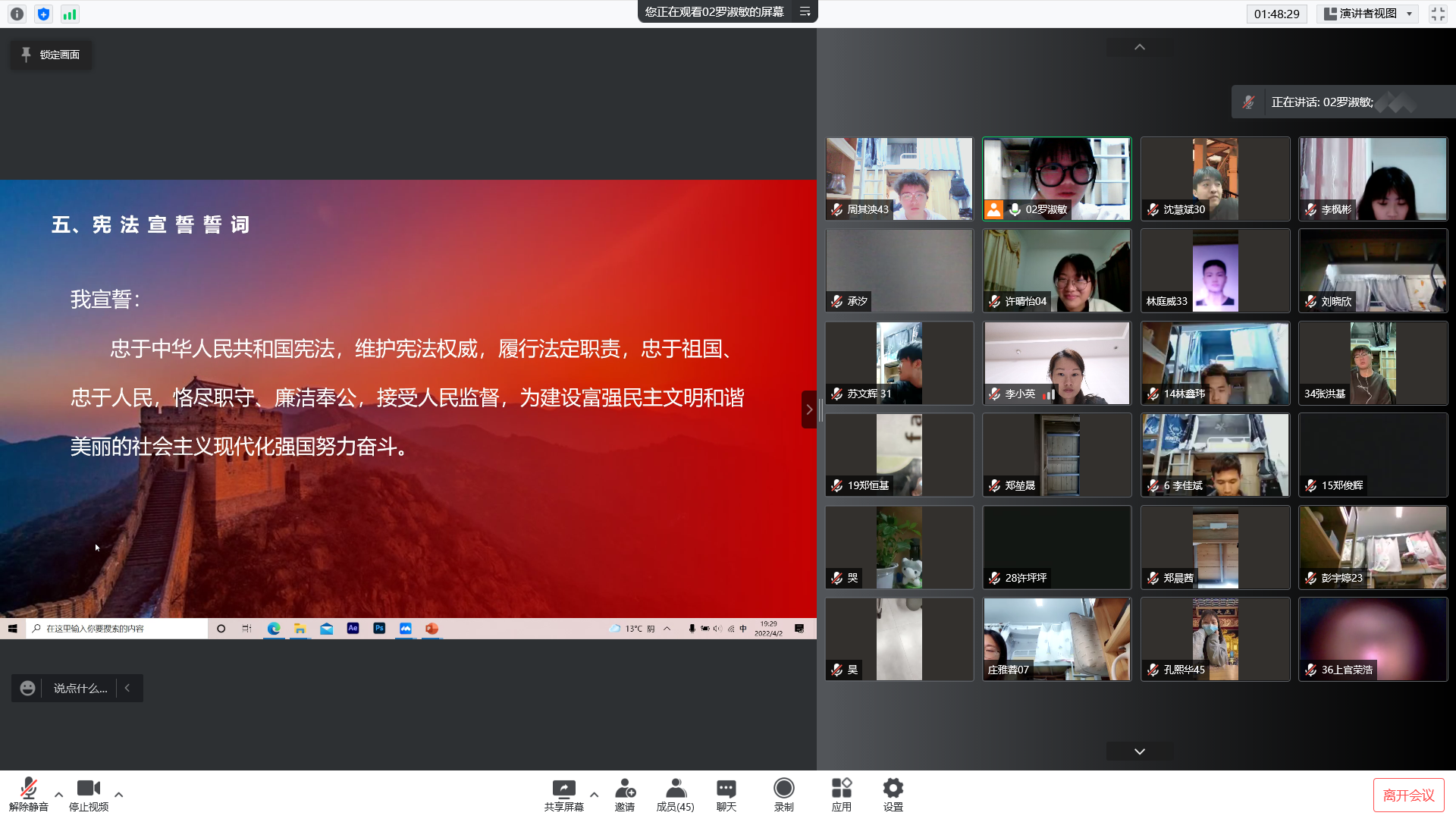This screenshot has height=819, width=1456.
Task: Start recording with 录制
Action: (x=784, y=794)
